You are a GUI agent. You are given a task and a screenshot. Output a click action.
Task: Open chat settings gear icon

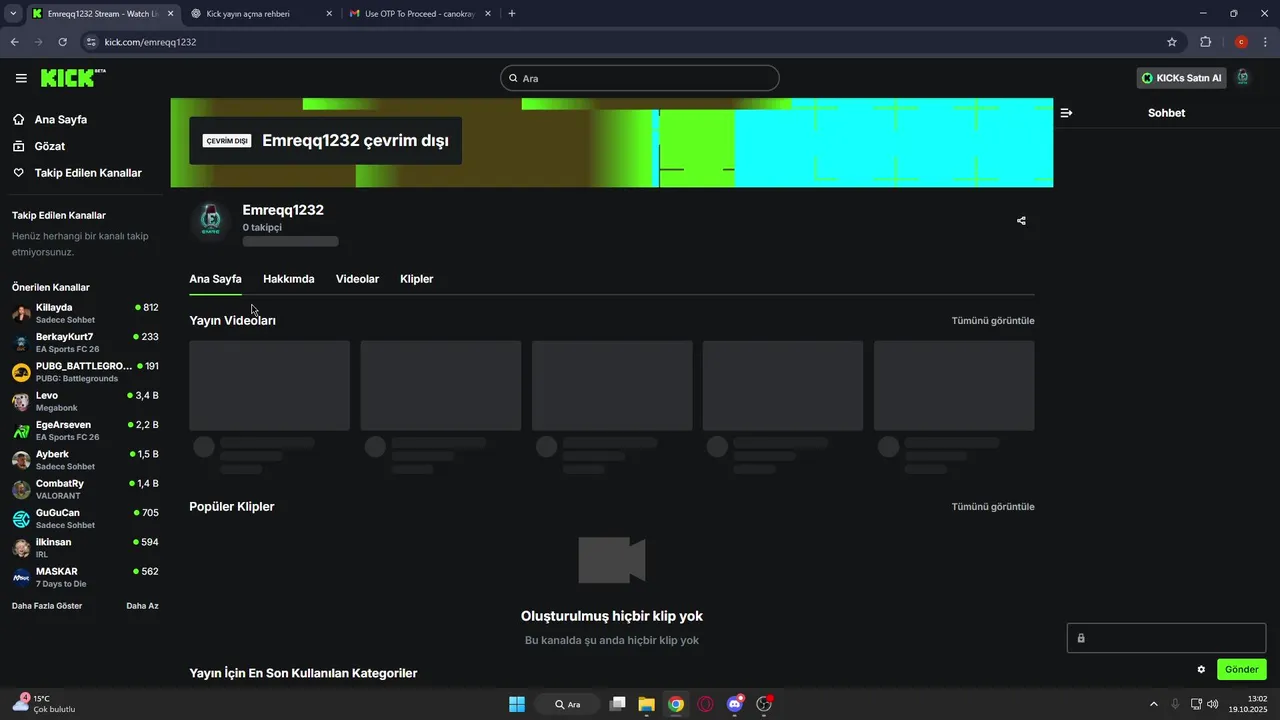point(1201,669)
